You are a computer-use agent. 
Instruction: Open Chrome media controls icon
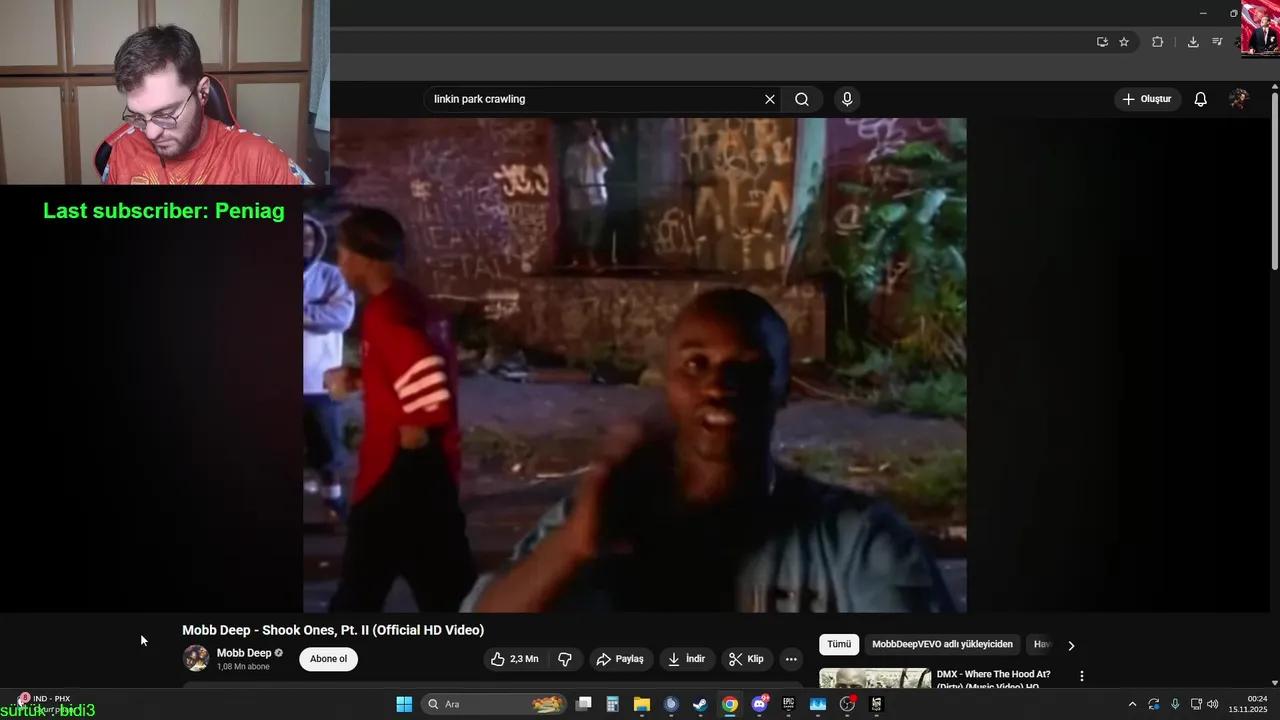[1217, 42]
